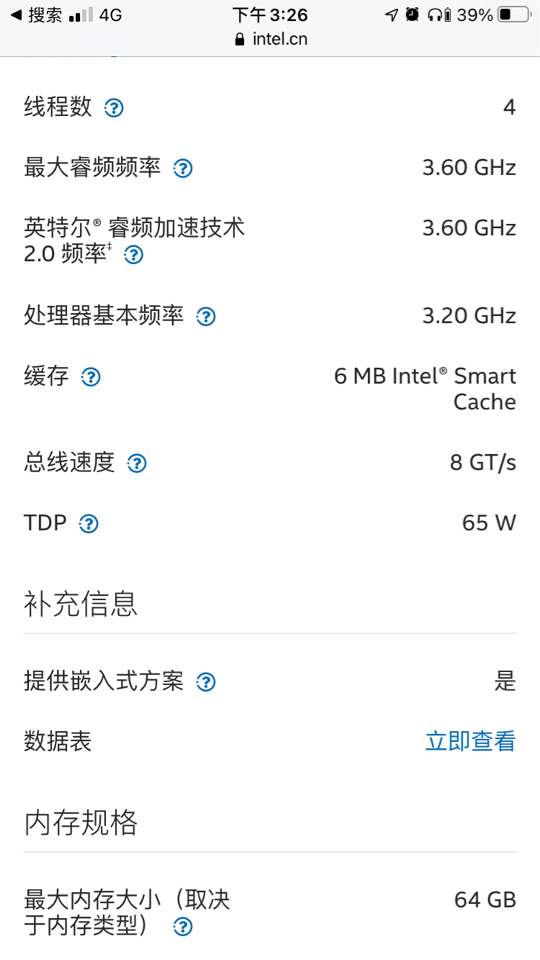Viewport: 540px width, 960px height.
Task: Tap the lock icon beside intel.cn
Action: (x=239, y=40)
